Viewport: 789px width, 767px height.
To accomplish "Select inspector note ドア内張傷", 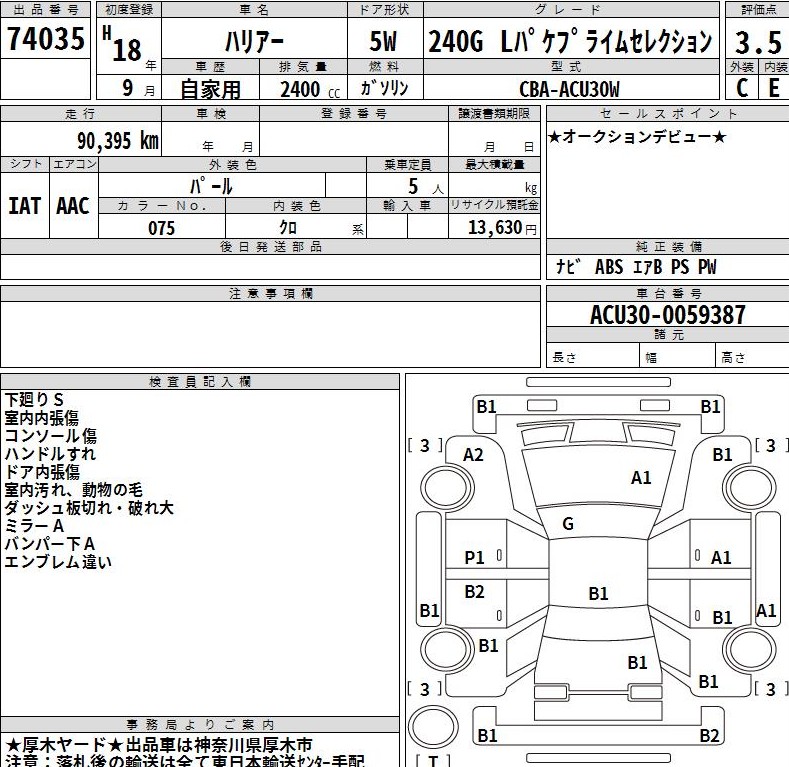I will tap(42, 472).
